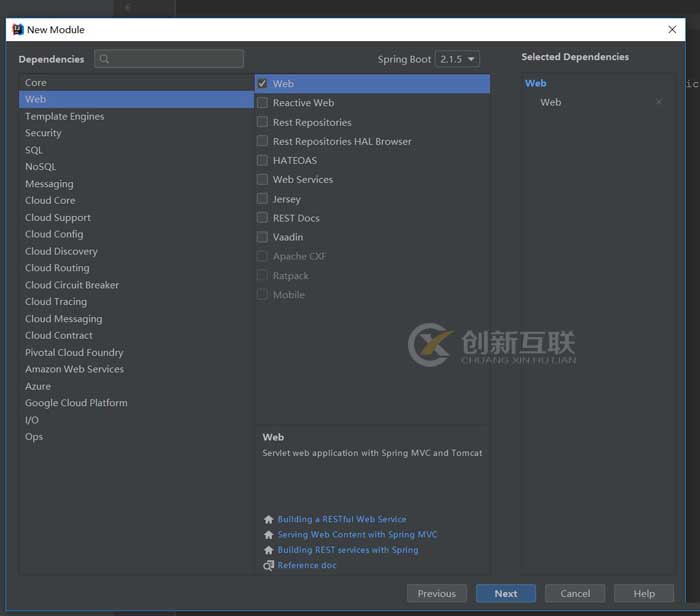Select the Template Engines category
The height and width of the screenshot is (616, 700).
click(136, 116)
